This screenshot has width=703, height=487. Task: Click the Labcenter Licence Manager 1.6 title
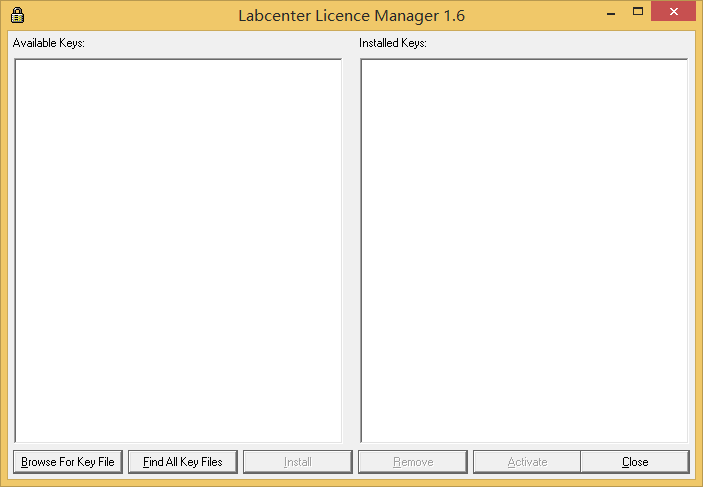click(x=352, y=16)
